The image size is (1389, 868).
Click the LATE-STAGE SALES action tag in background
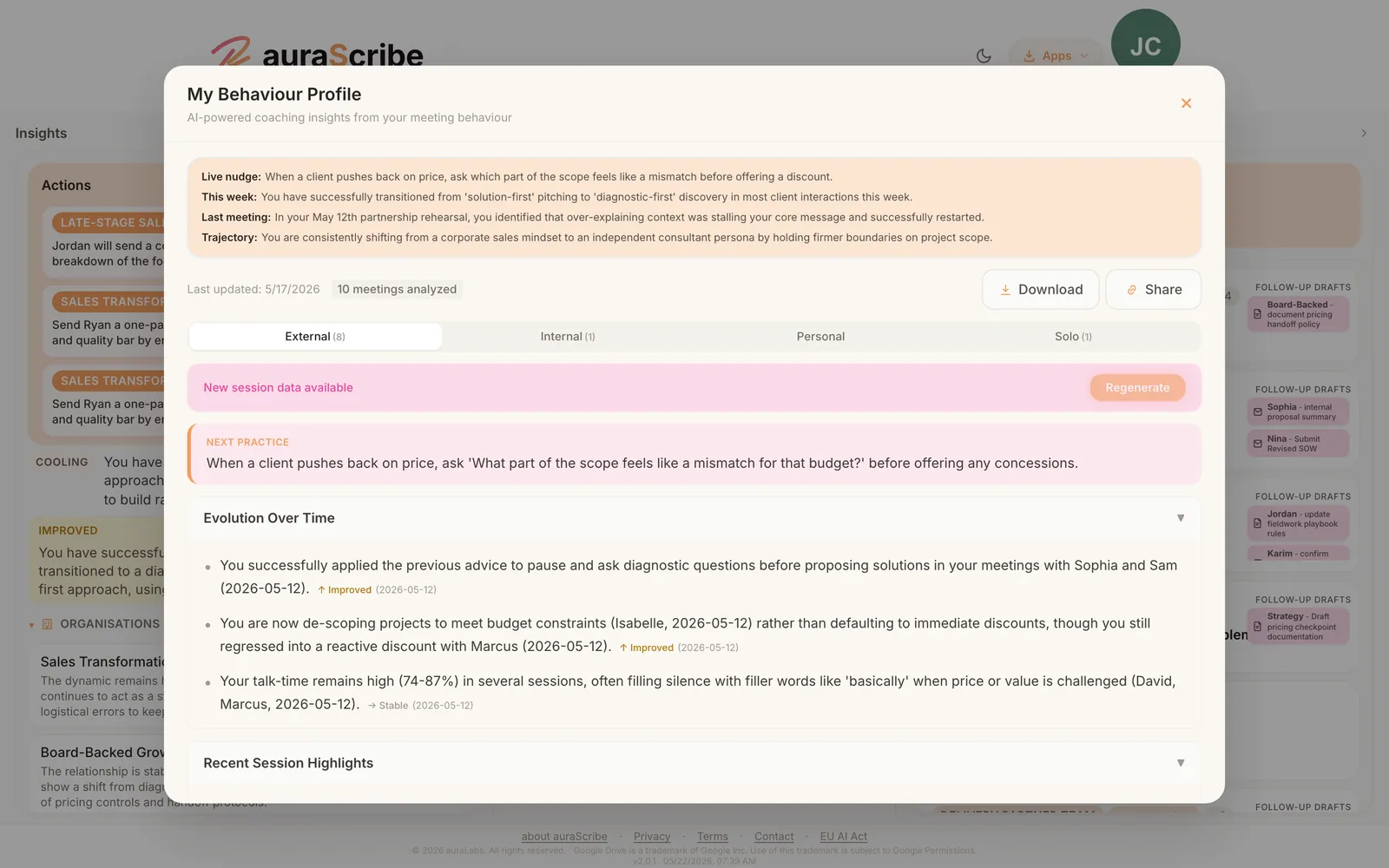[108, 222]
